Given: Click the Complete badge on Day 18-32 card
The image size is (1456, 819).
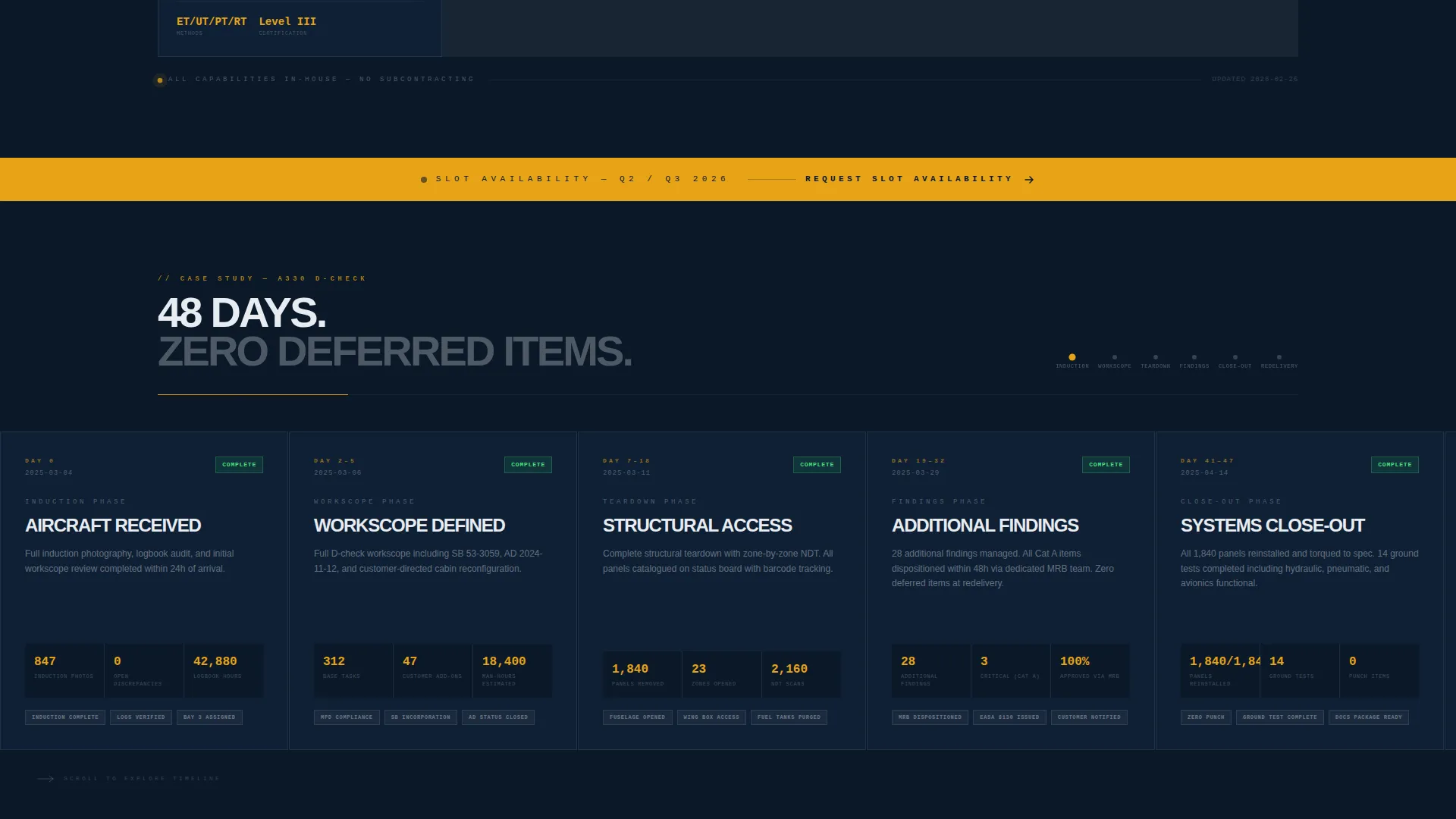Looking at the screenshot, I should click(1106, 465).
